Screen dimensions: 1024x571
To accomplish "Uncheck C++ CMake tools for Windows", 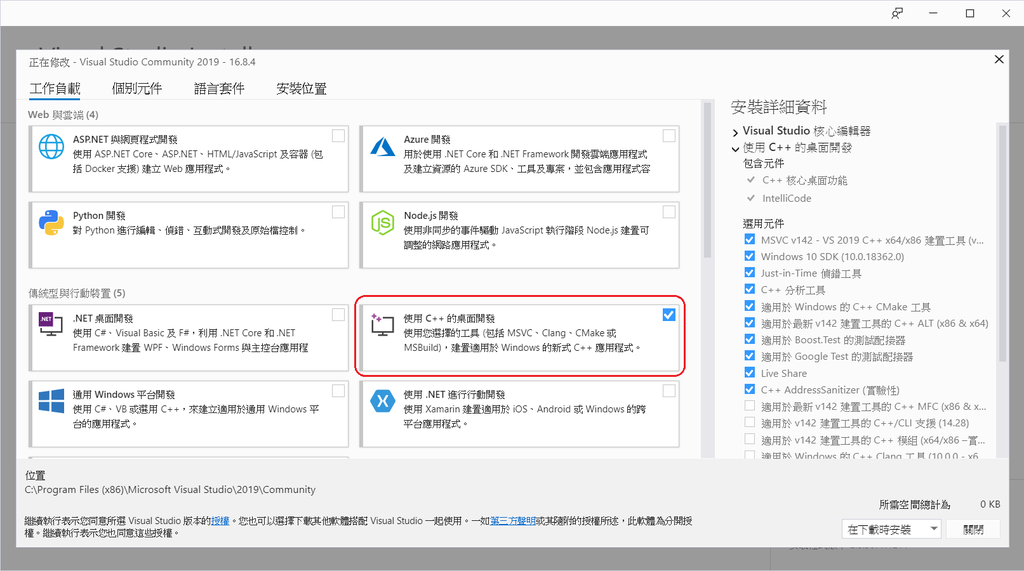I will click(750, 306).
